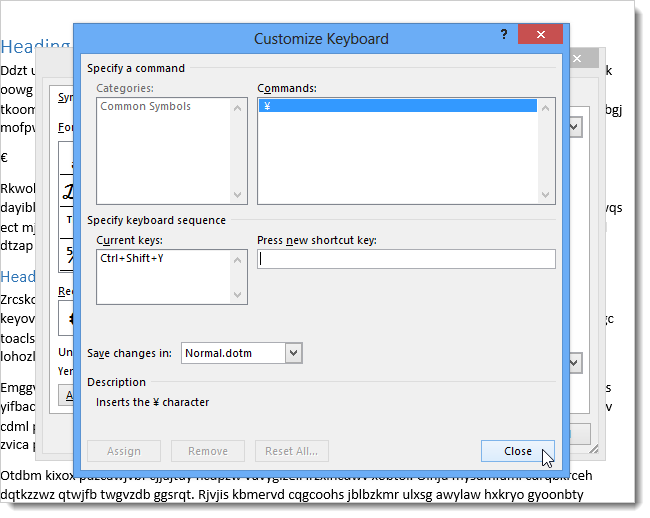
Task: Click the Help question mark icon
Action: [x=504, y=34]
